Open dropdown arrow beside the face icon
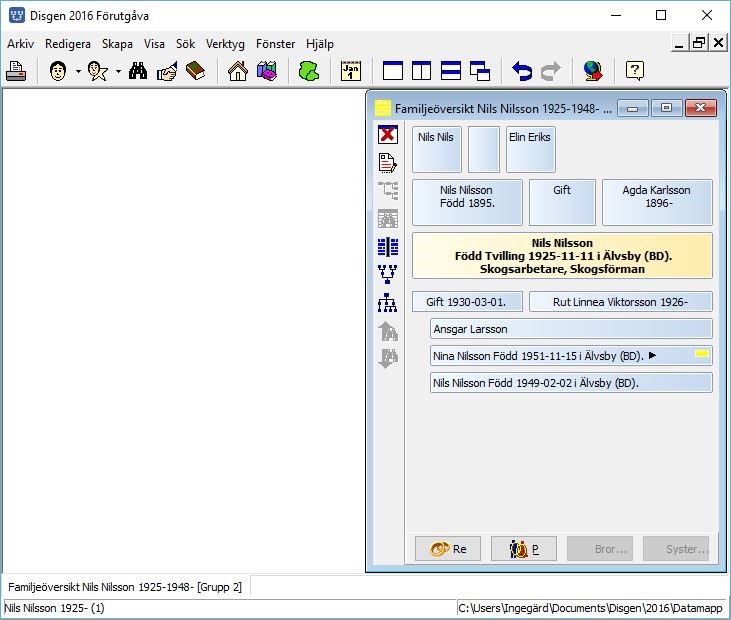This screenshot has width=731, height=620. click(78, 71)
